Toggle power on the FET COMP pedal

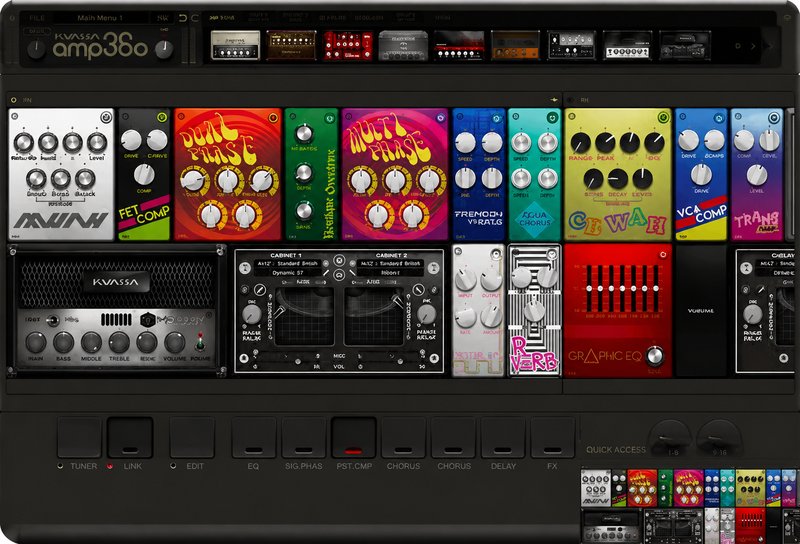click(x=162, y=117)
